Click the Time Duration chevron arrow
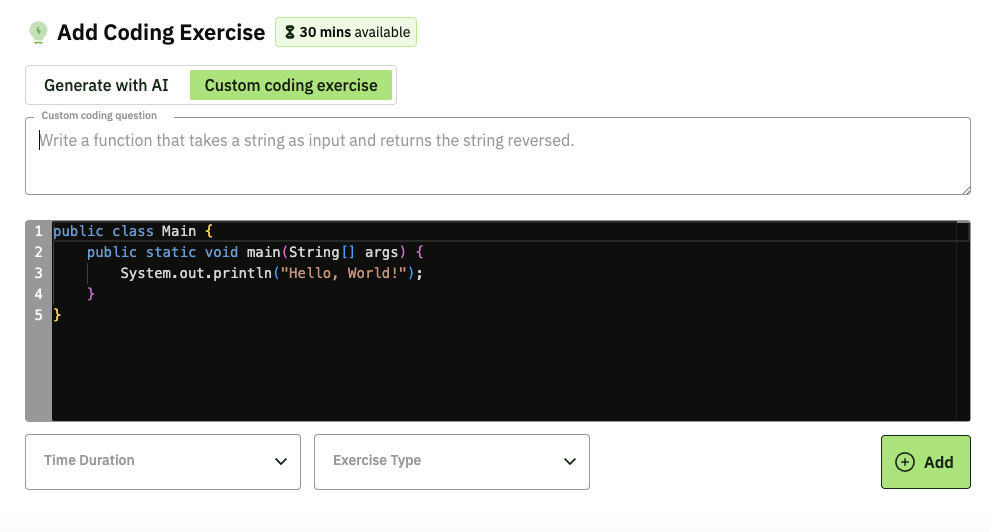The width and height of the screenshot is (990, 532). 281,462
